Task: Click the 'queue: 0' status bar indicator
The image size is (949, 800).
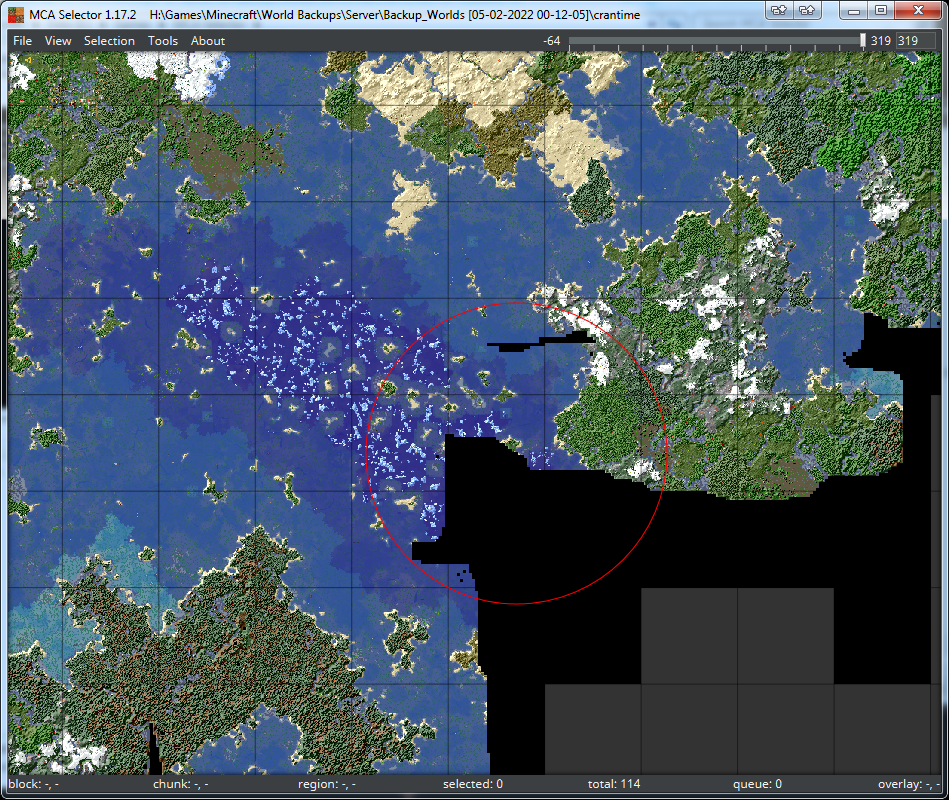Action: click(x=757, y=785)
